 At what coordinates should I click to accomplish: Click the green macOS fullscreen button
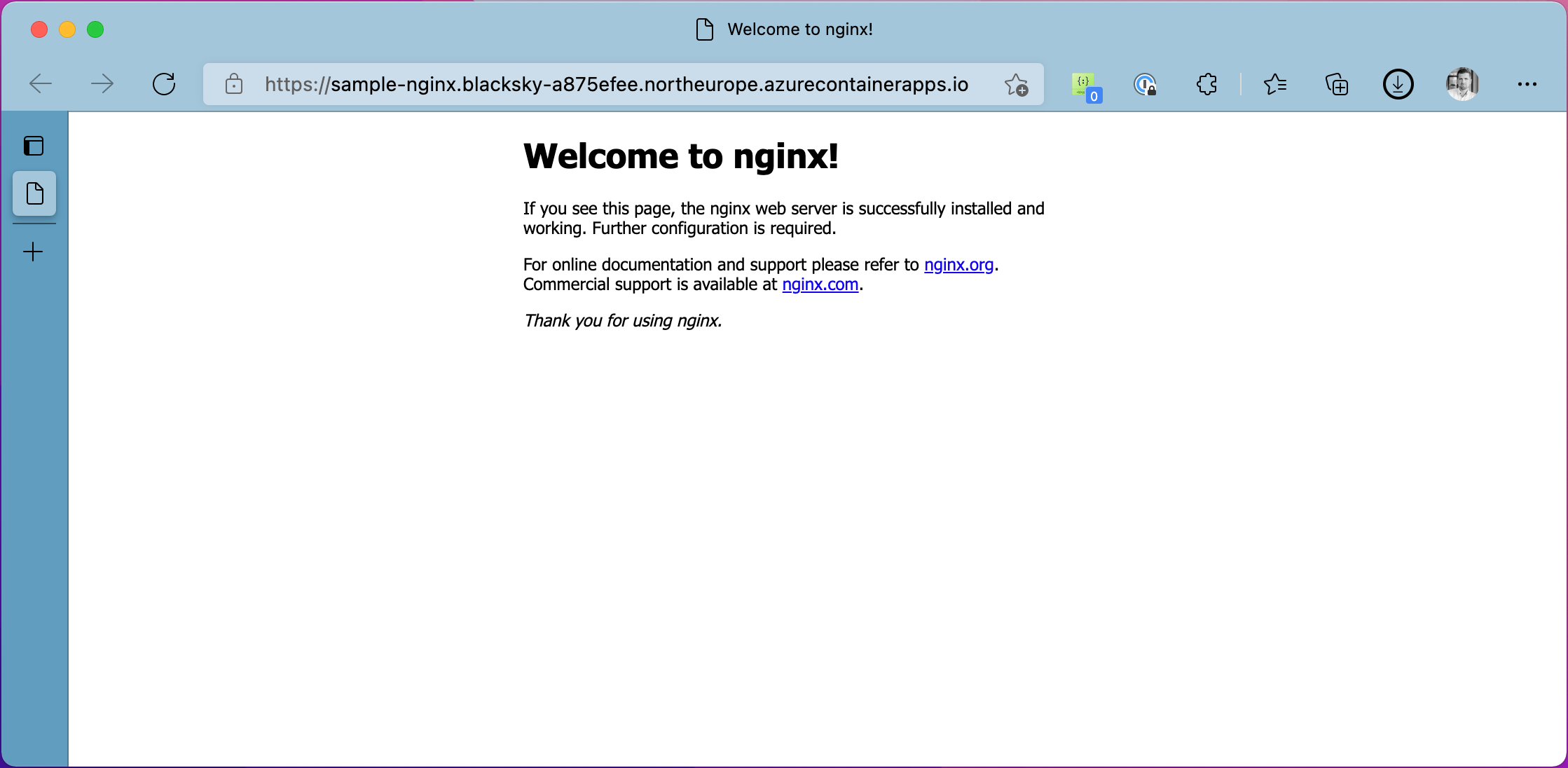pyautogui.click(x=95, y=29)
